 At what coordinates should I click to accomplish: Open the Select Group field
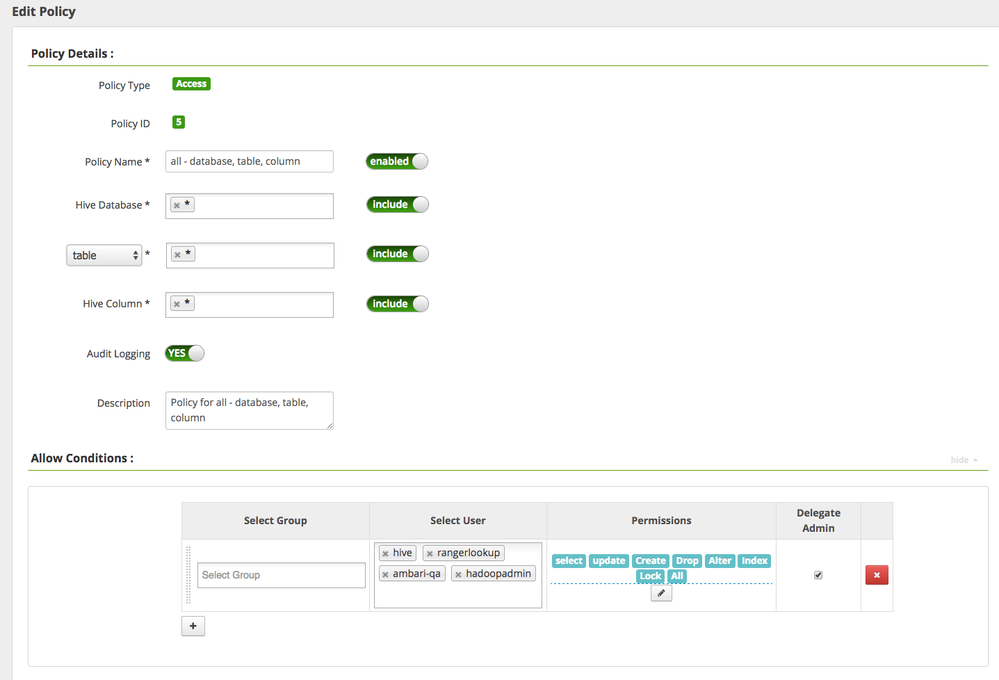[x=281, y=575]
